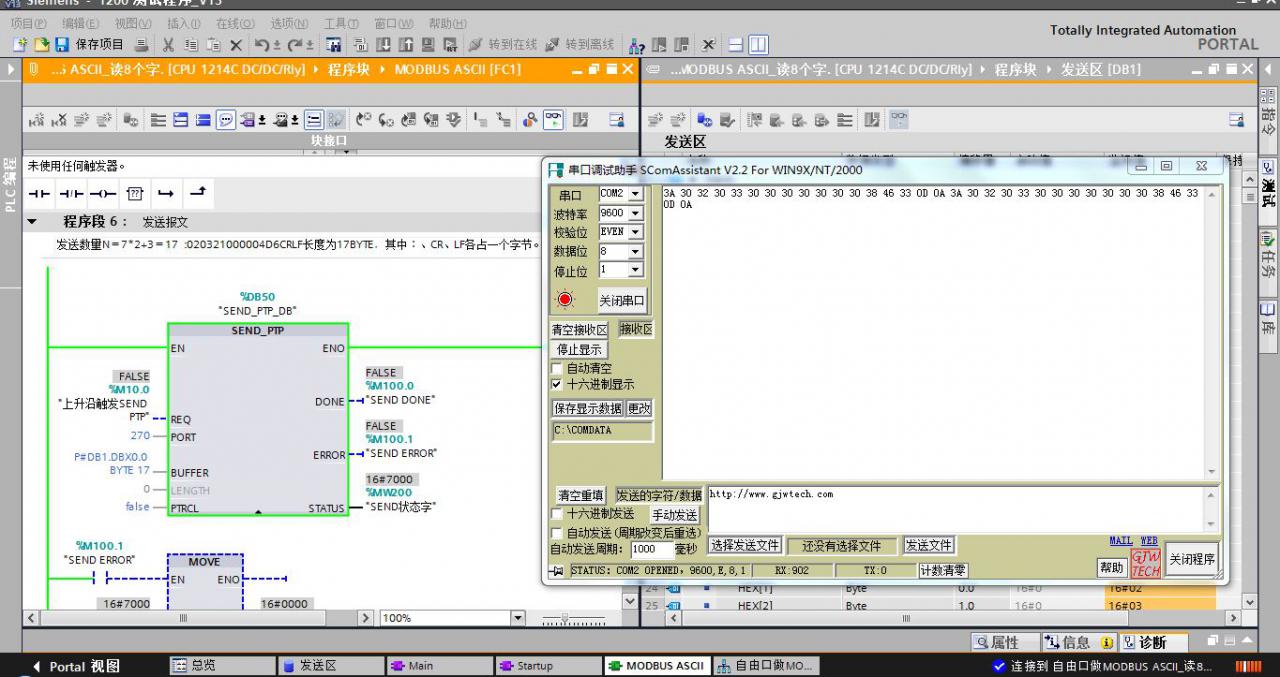Click the reset count (计数清零) button
Image resolution: width=1280 pixels, height=677 pixels.
click(943, 571)
